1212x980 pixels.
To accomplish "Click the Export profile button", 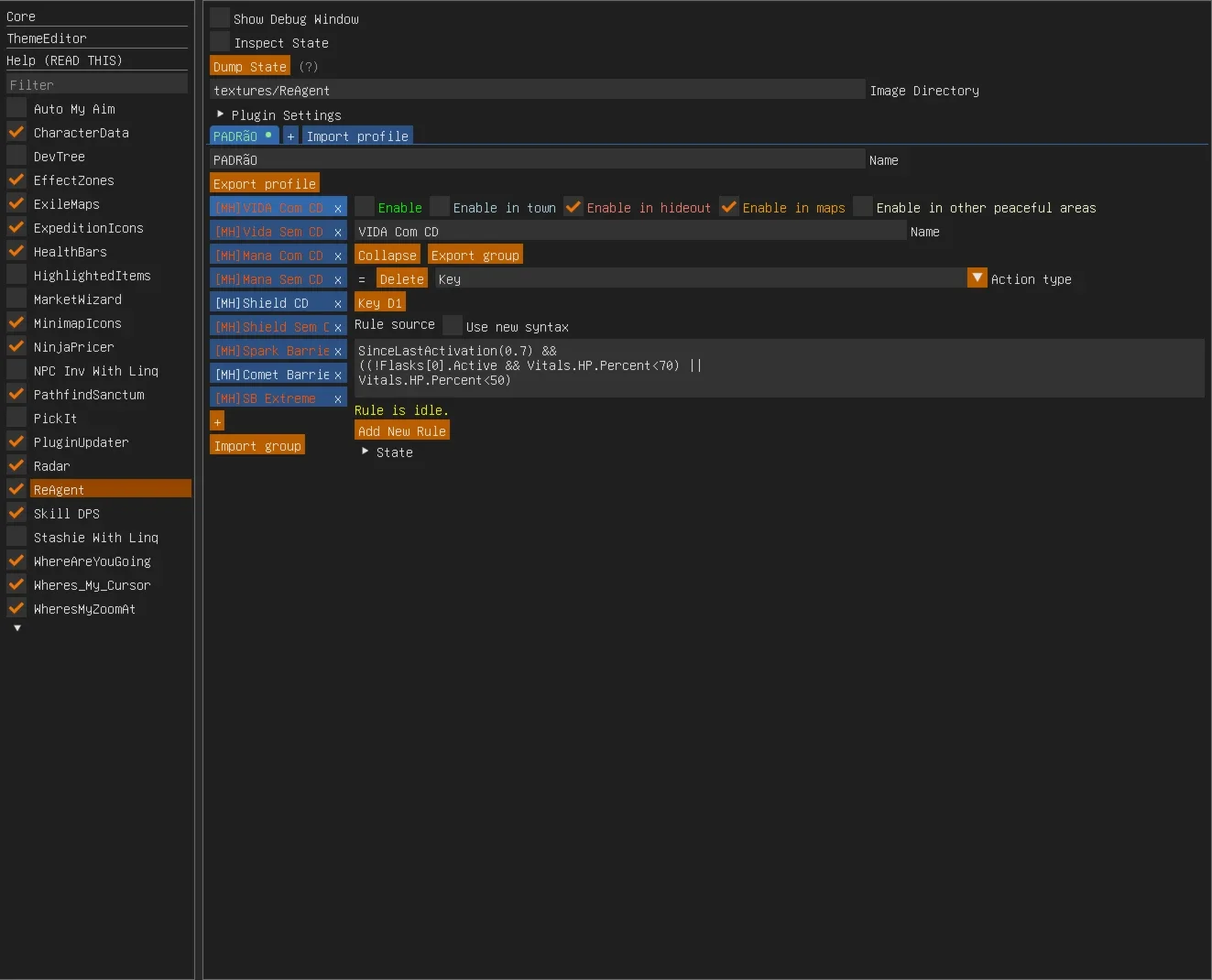I will 265,183.
